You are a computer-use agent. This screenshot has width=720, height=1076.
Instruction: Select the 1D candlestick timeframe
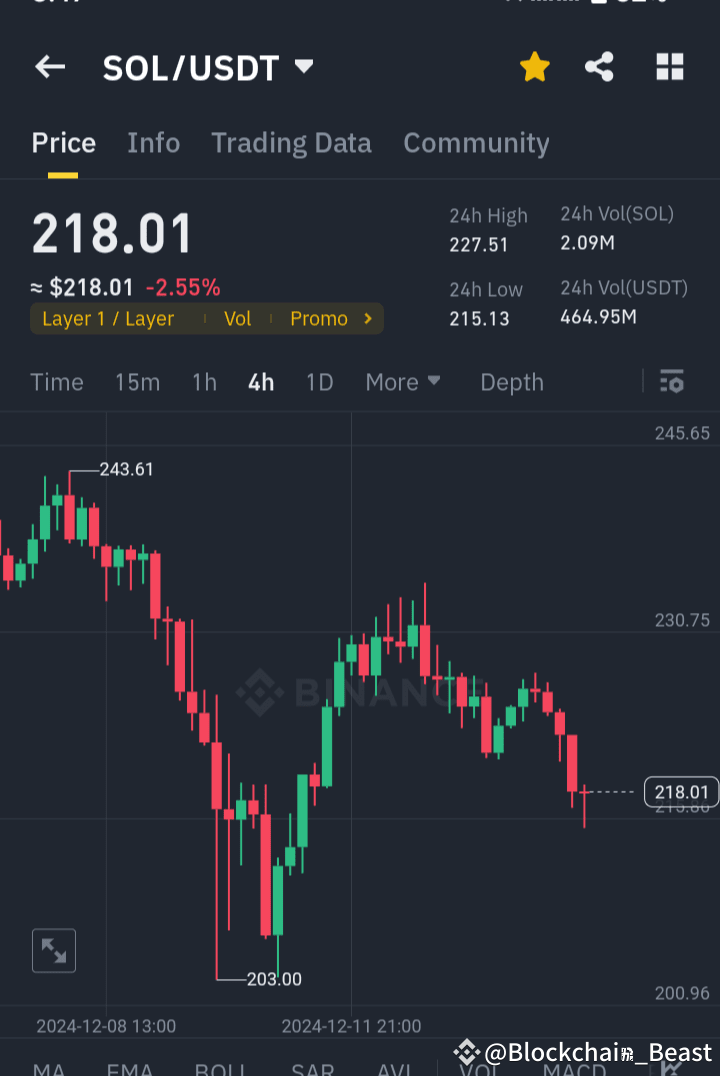click(x=319, y=382)
